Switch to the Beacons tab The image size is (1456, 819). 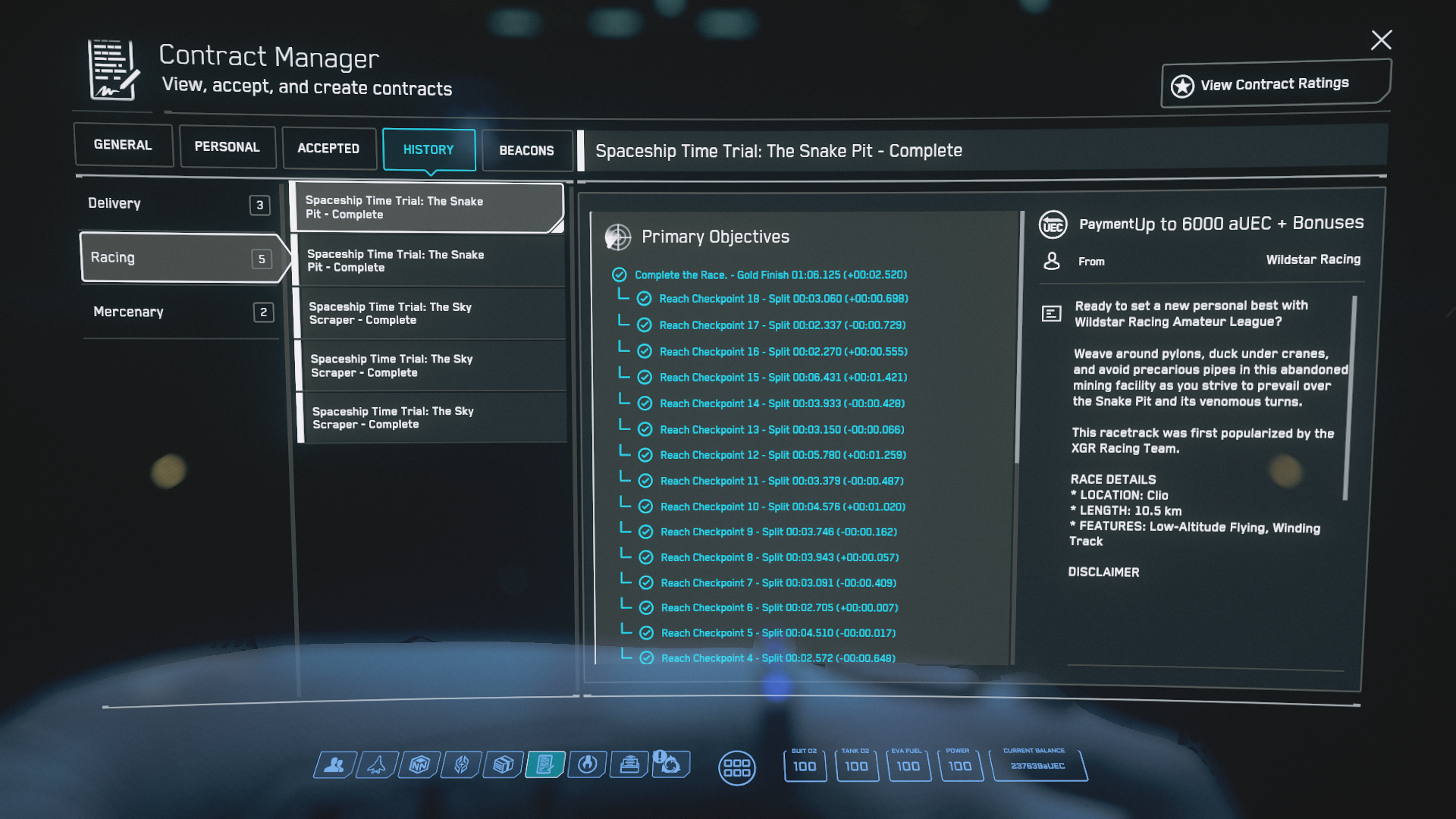click(x=526, y=150)
